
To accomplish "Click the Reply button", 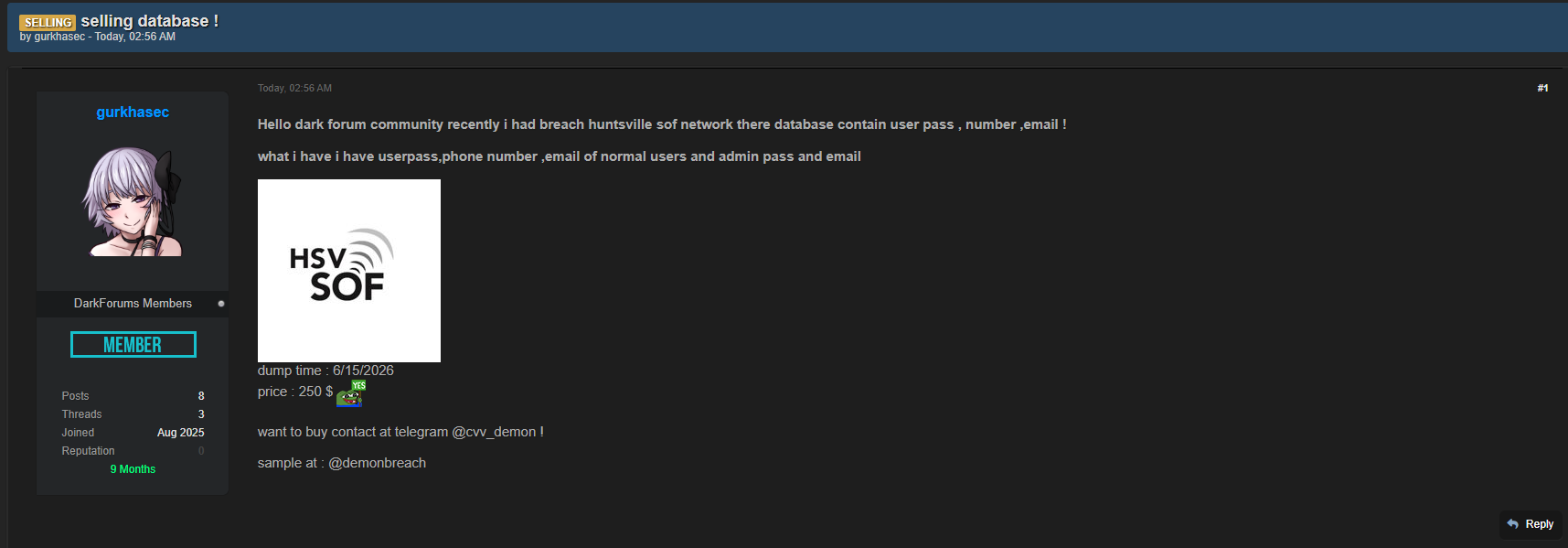I will (x=1531, y=524).
